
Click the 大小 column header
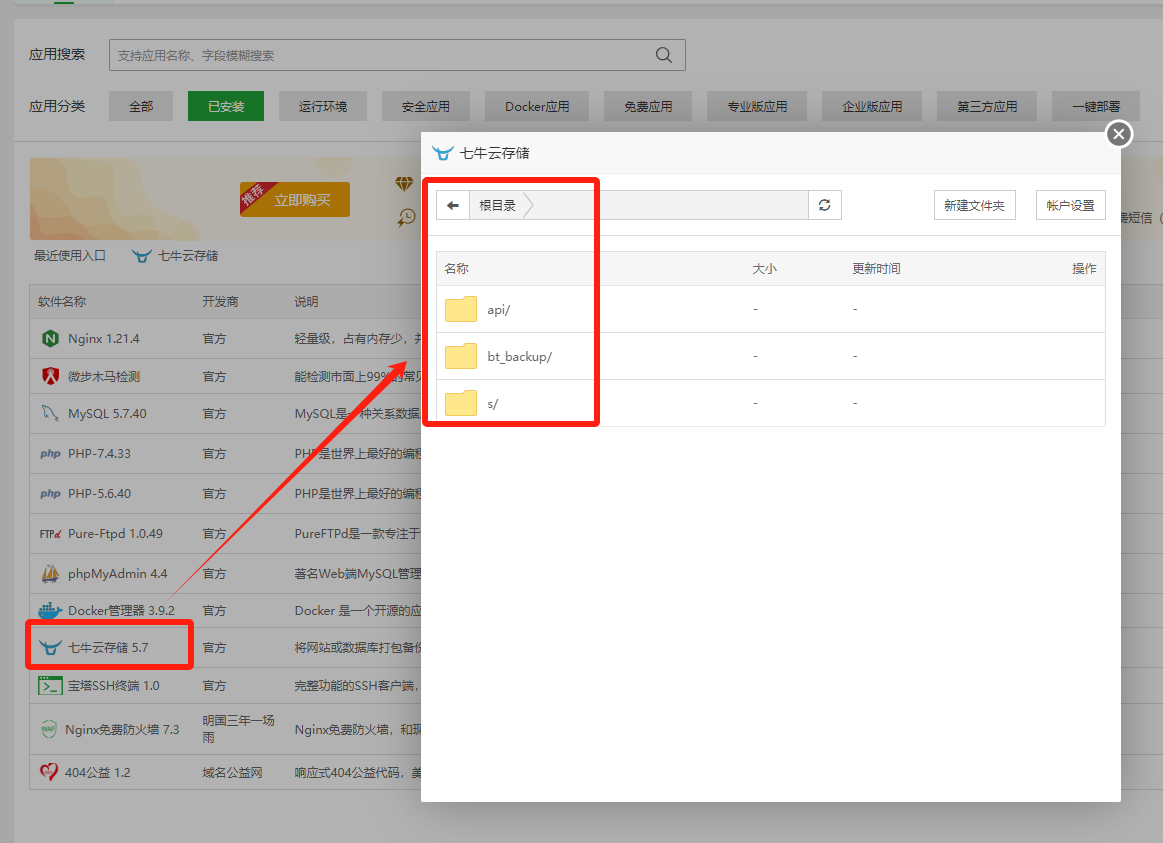(x=765, y=268)
